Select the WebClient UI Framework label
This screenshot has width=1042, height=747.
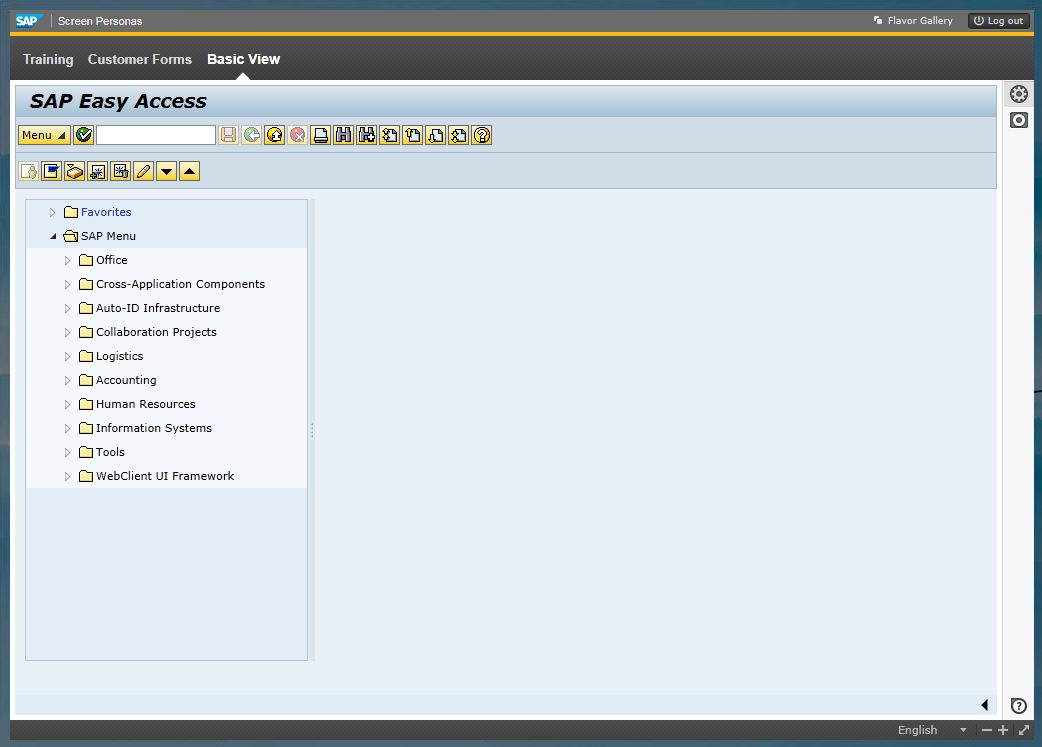pyautogui.click(x=165, y=476)
